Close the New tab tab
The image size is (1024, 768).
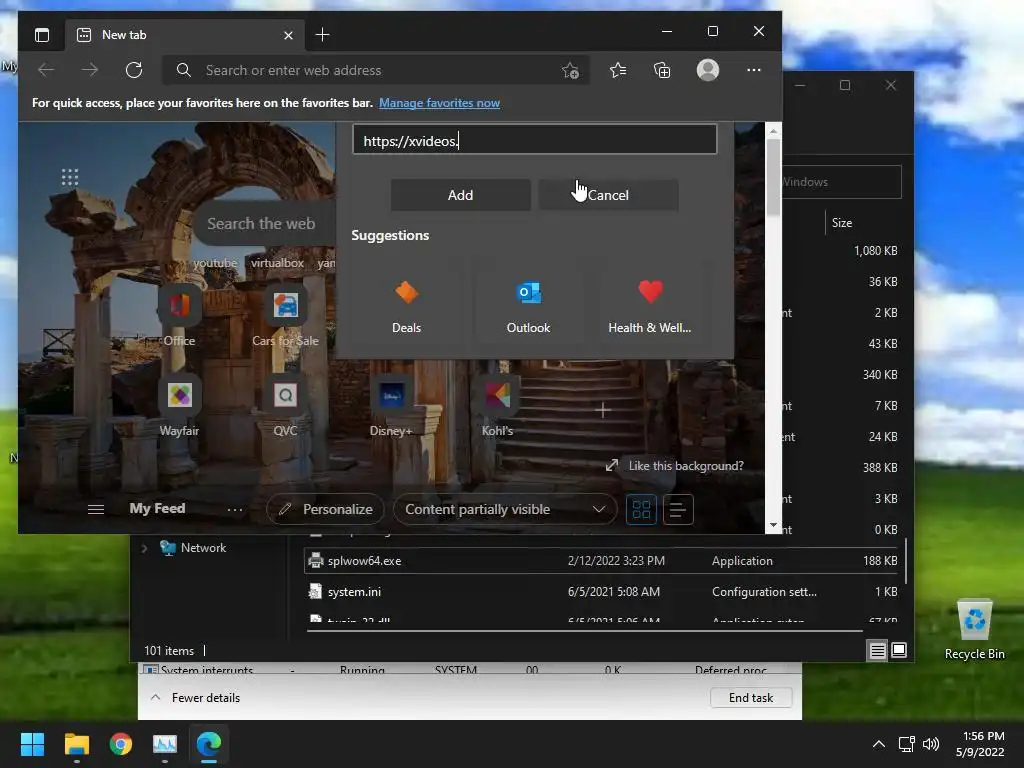288,35
